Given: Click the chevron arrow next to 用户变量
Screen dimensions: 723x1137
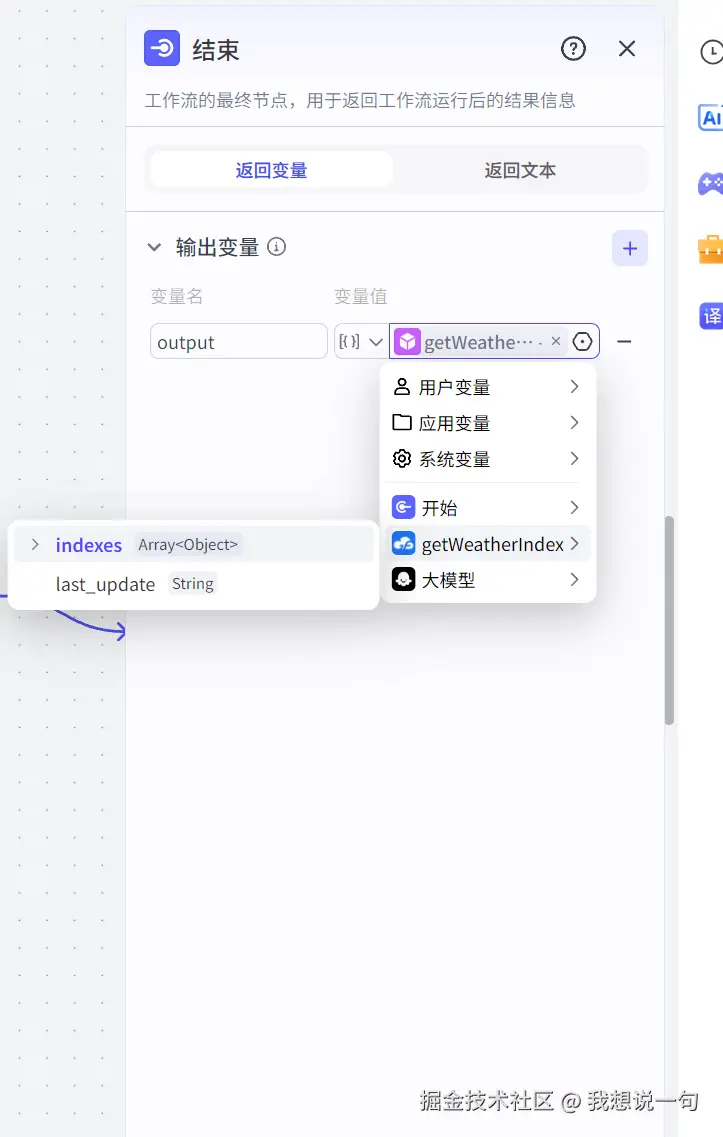Looking at the screenshot, I should coord(574,386).
